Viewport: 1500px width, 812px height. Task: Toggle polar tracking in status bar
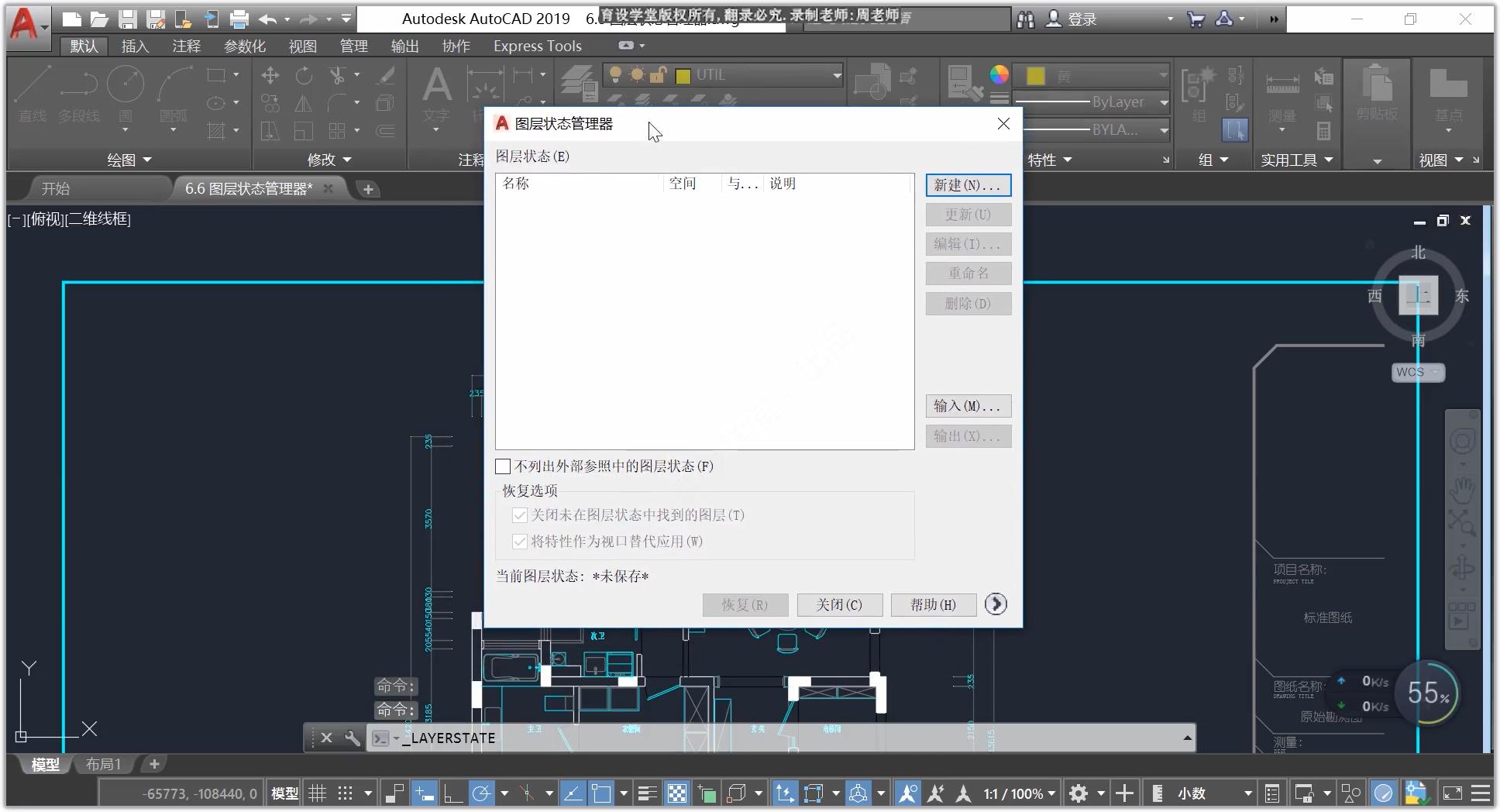point(481,793)
